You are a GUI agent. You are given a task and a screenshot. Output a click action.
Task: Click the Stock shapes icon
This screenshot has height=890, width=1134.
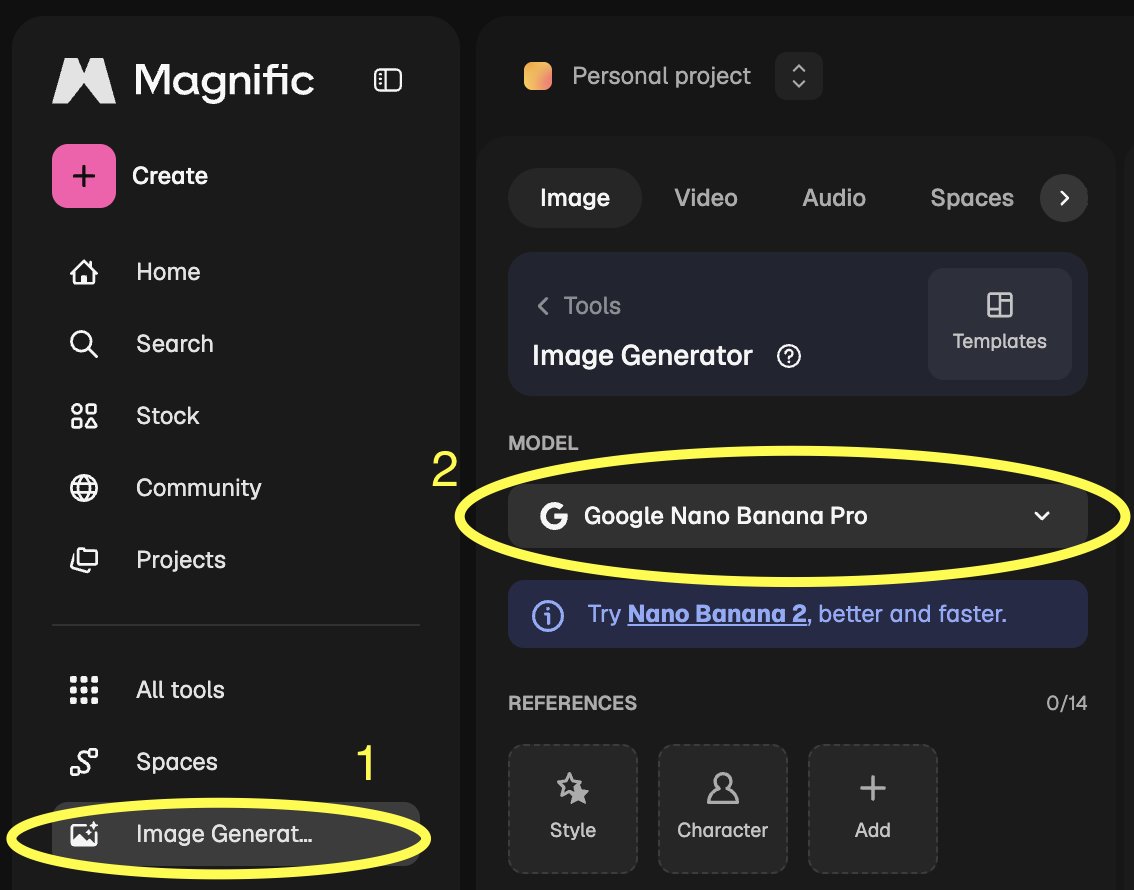click(x=84, y=416)
